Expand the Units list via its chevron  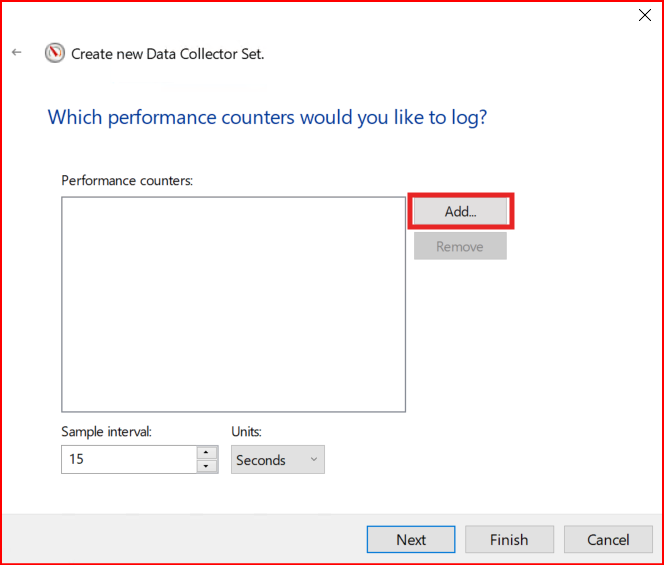point(313,460)
